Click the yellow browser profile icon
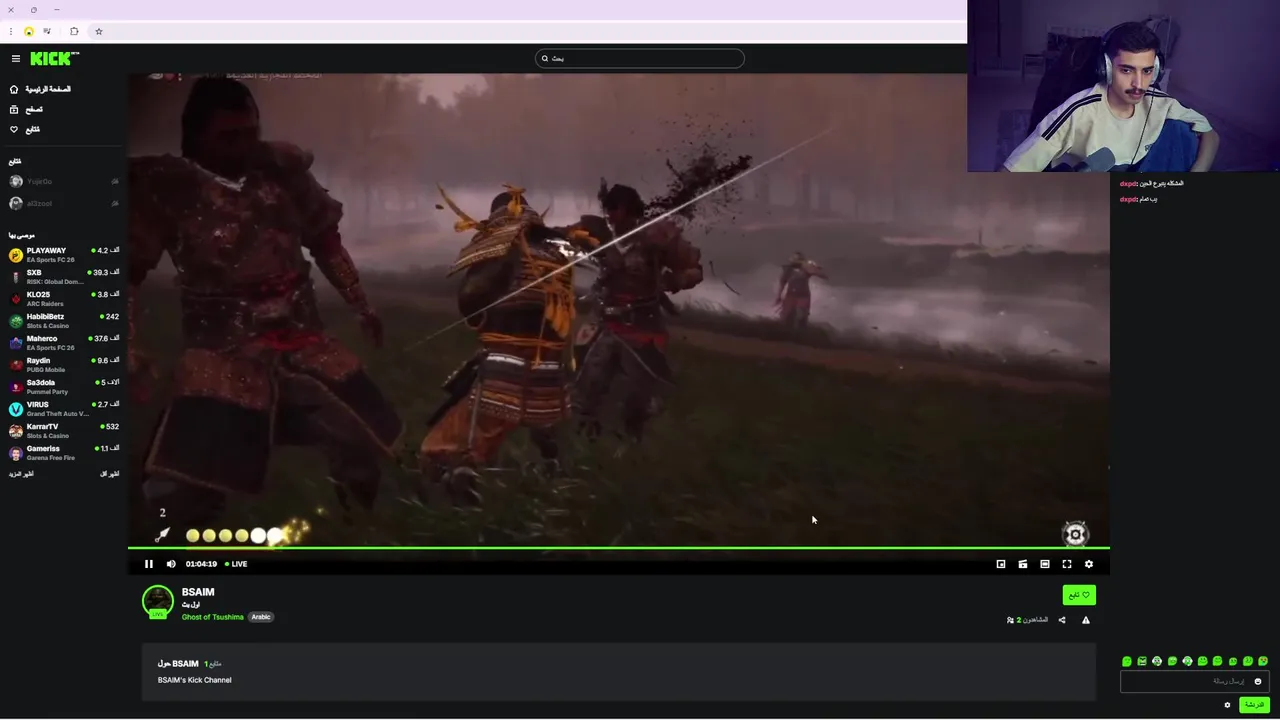Image resolution: width=1280 pixels, height=720 pixels. (29, 32)
